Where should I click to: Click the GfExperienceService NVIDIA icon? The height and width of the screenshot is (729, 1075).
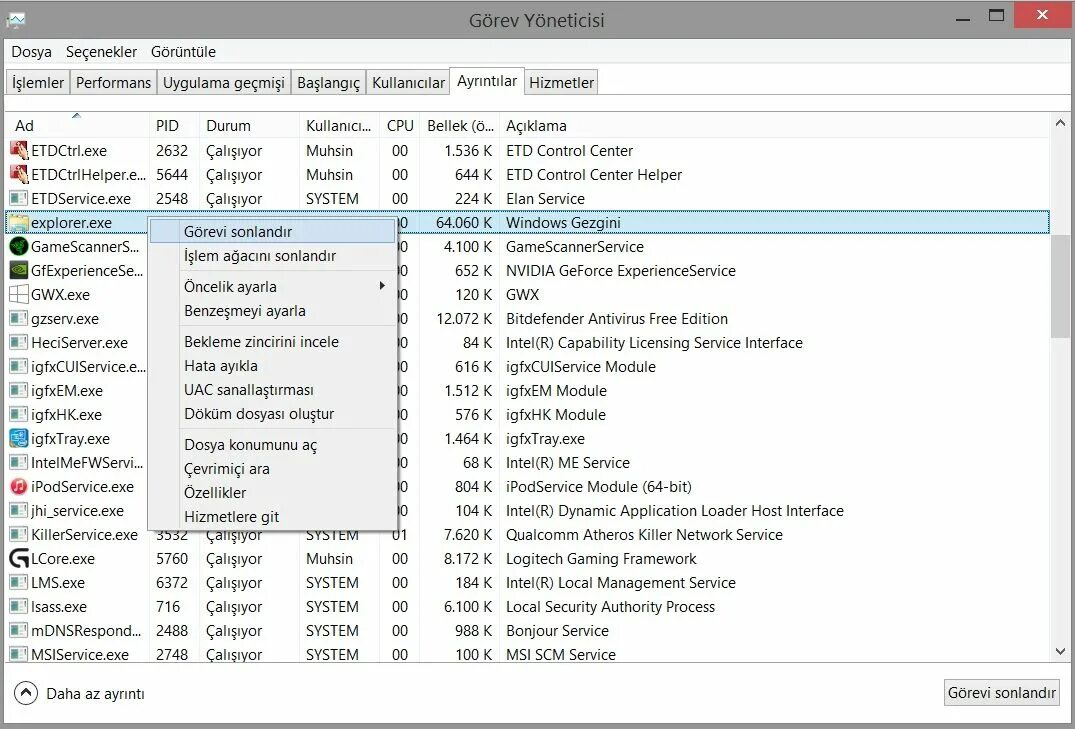click(x=19, y=270)
